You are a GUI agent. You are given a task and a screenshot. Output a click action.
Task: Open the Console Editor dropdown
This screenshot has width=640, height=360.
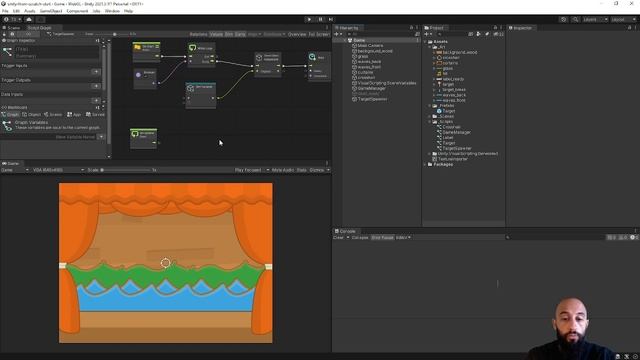403,238
